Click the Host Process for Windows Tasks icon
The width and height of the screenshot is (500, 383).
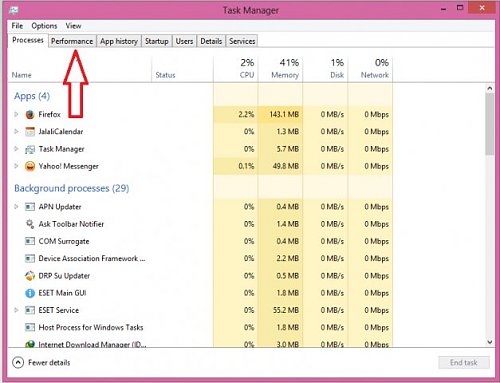pos(30,327)
